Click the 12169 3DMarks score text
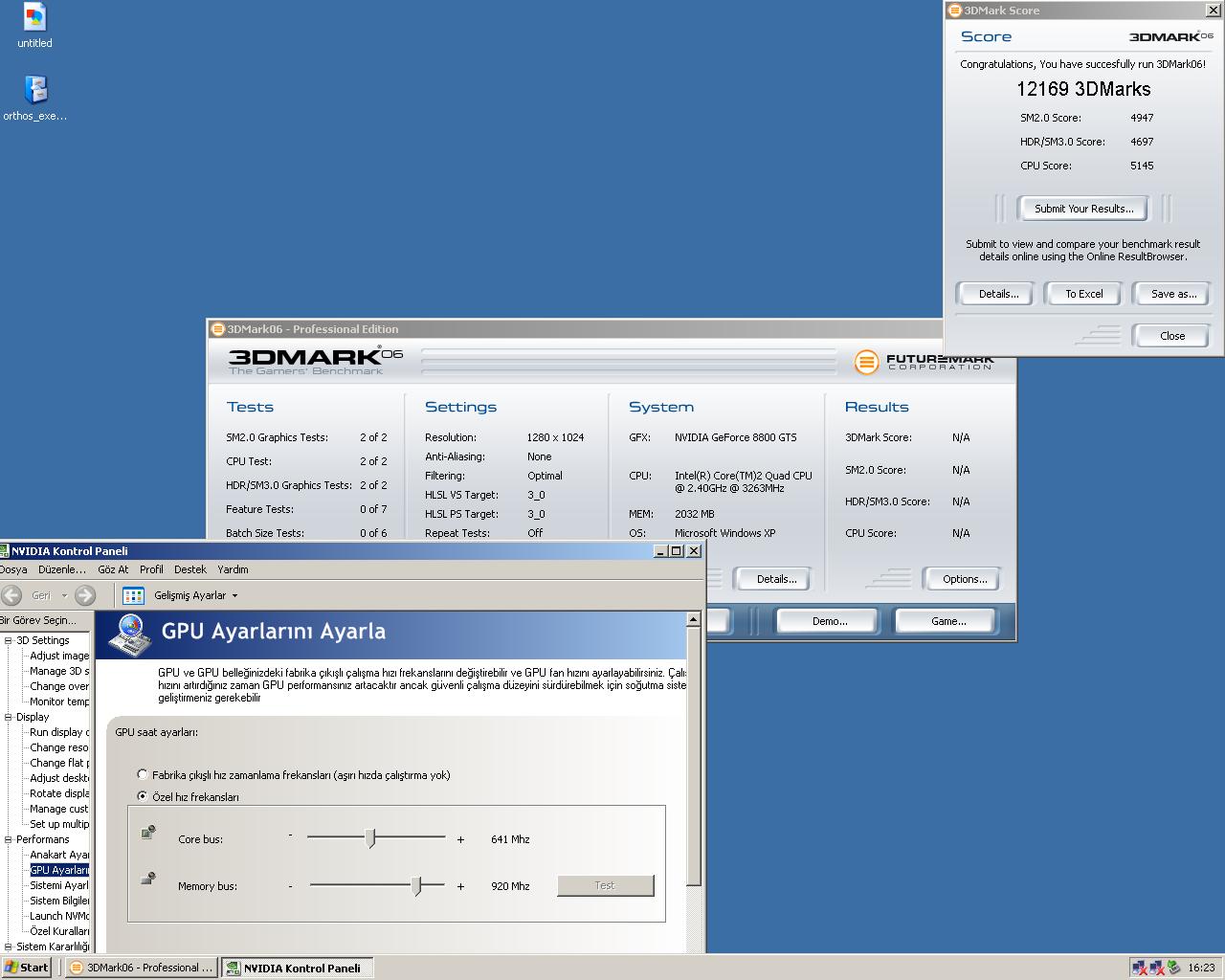 click(x=1083, y=89)
